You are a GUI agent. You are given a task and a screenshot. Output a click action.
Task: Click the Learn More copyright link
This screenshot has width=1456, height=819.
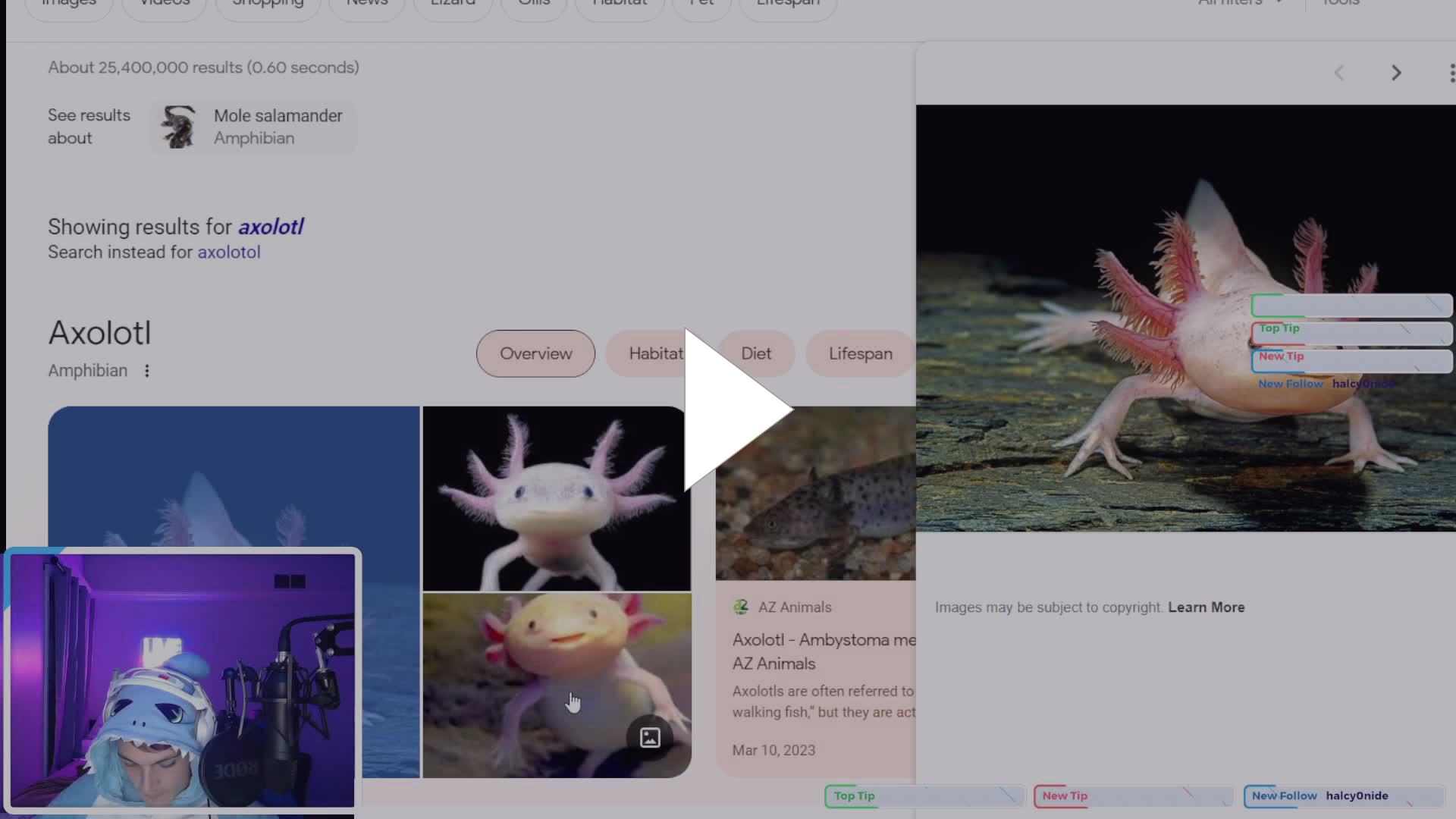[x=1206, y=607]
